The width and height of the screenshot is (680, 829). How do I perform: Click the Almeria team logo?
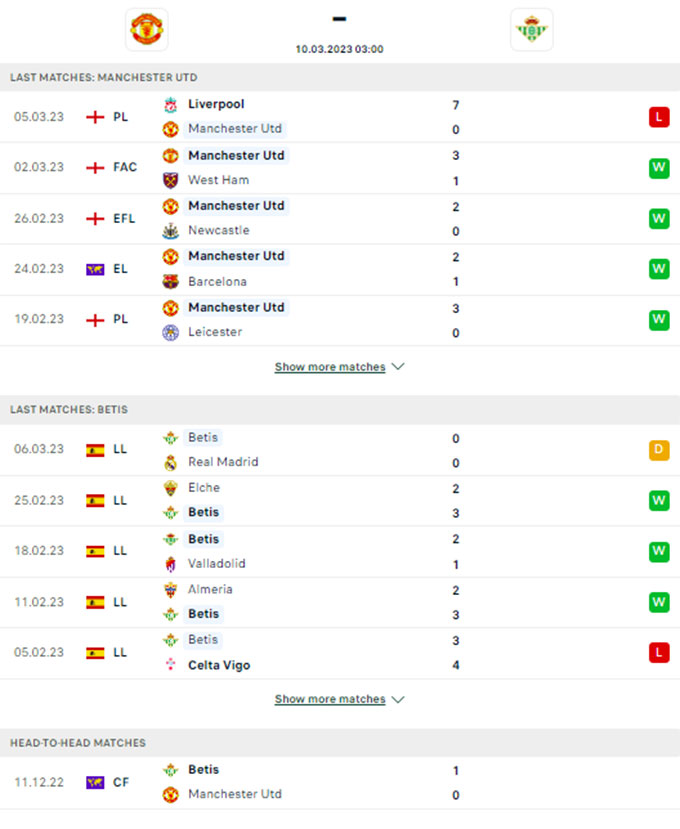[x=171, y=590]
